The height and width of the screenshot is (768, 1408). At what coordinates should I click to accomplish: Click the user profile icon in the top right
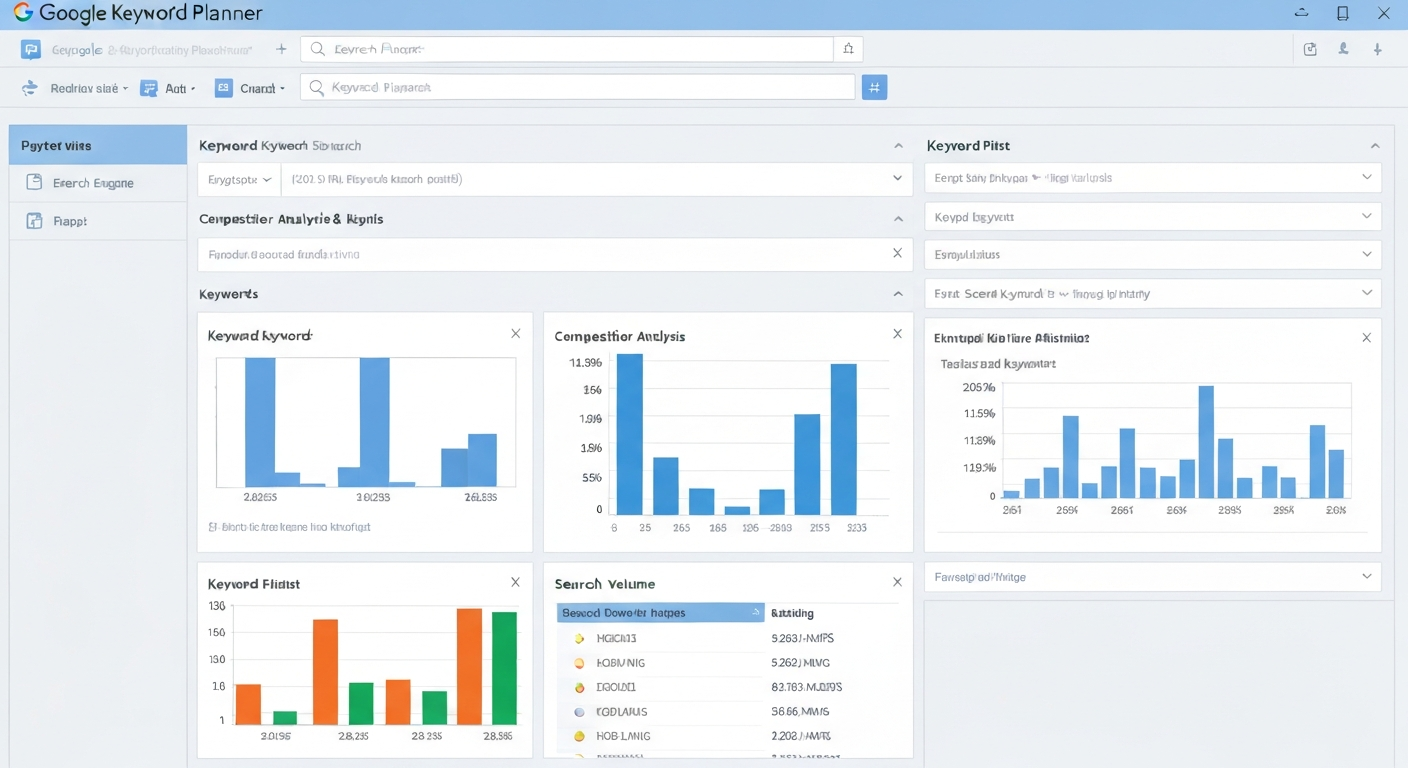coord(1344,49)
